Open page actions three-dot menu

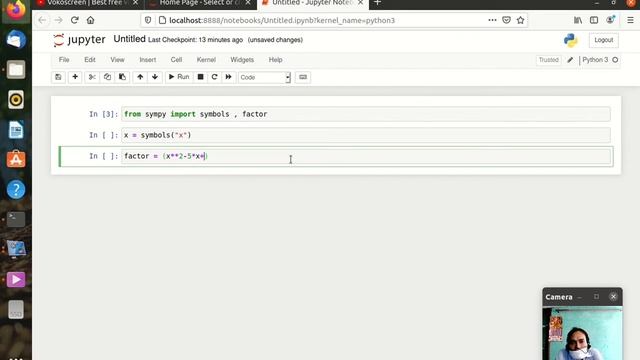pyautogui.click(x=492, y=20)
